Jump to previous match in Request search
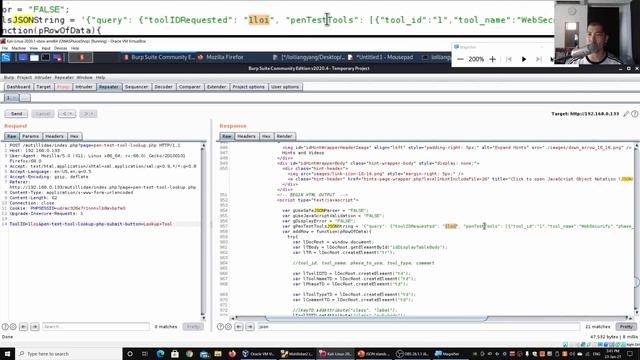Image resolution: width=640 pixels, height=360 pixels. tap(24, 327)
